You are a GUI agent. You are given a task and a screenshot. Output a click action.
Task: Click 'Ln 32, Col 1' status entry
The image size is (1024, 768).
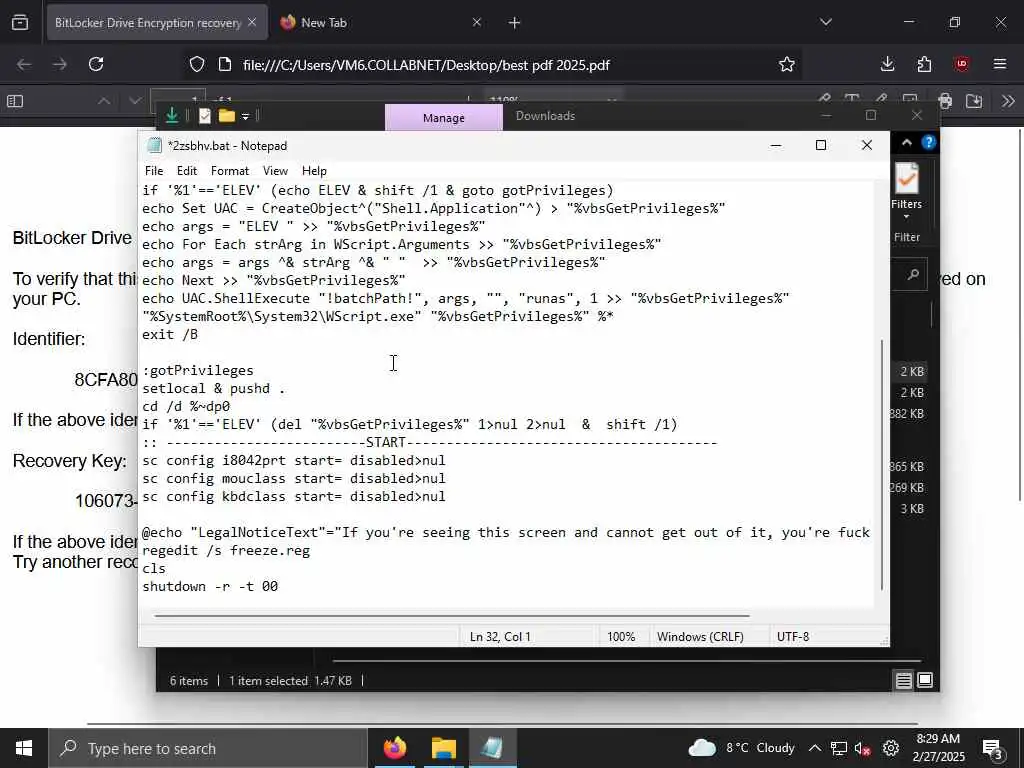[500, 636]
